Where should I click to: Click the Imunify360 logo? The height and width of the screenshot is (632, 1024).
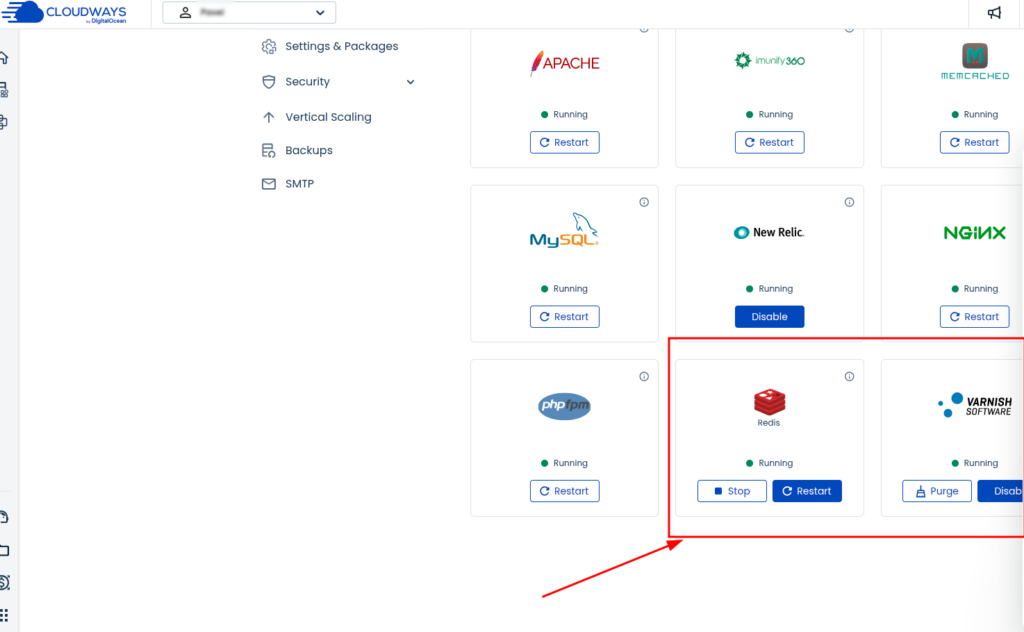click(x=769, y=61)
